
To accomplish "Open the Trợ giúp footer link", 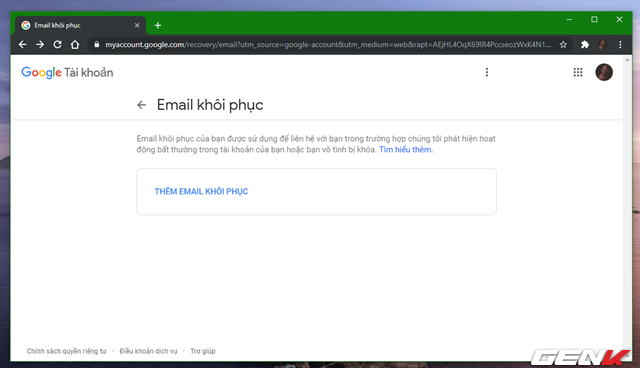I will [x=203, y=351].
